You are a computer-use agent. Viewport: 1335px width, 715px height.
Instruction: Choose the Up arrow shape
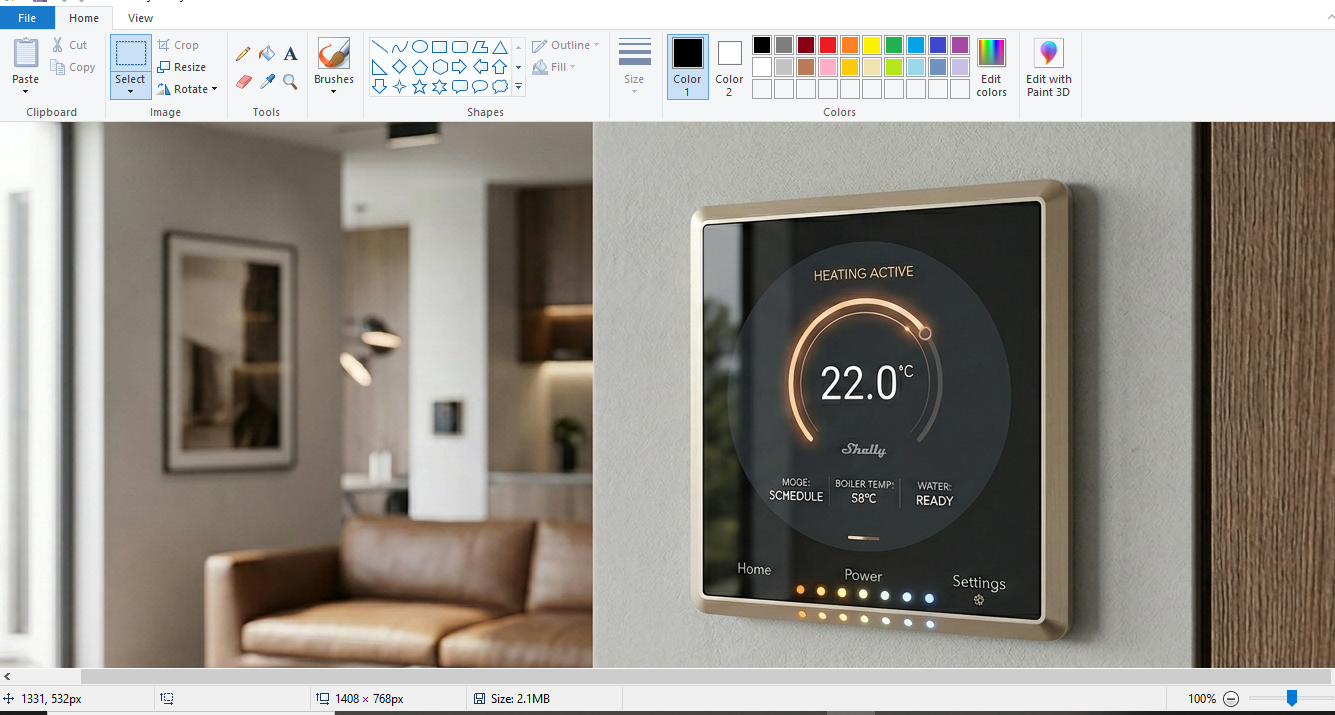coord(500,67)
